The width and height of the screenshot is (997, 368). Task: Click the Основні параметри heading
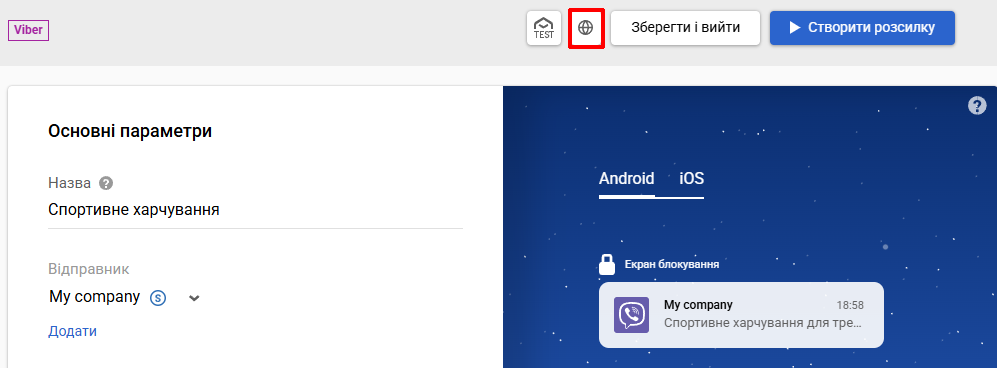(x=130, y=132)
